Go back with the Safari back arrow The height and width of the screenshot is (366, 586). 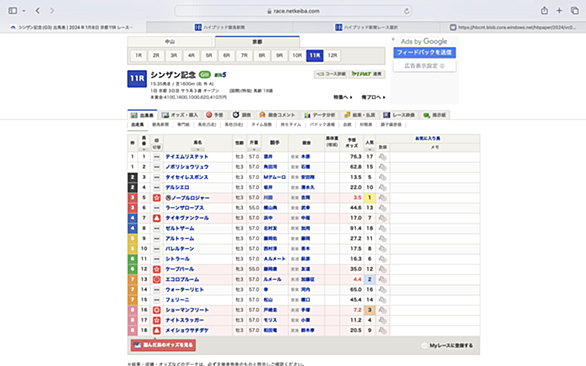pyautogui.click(x=38, y=10)
